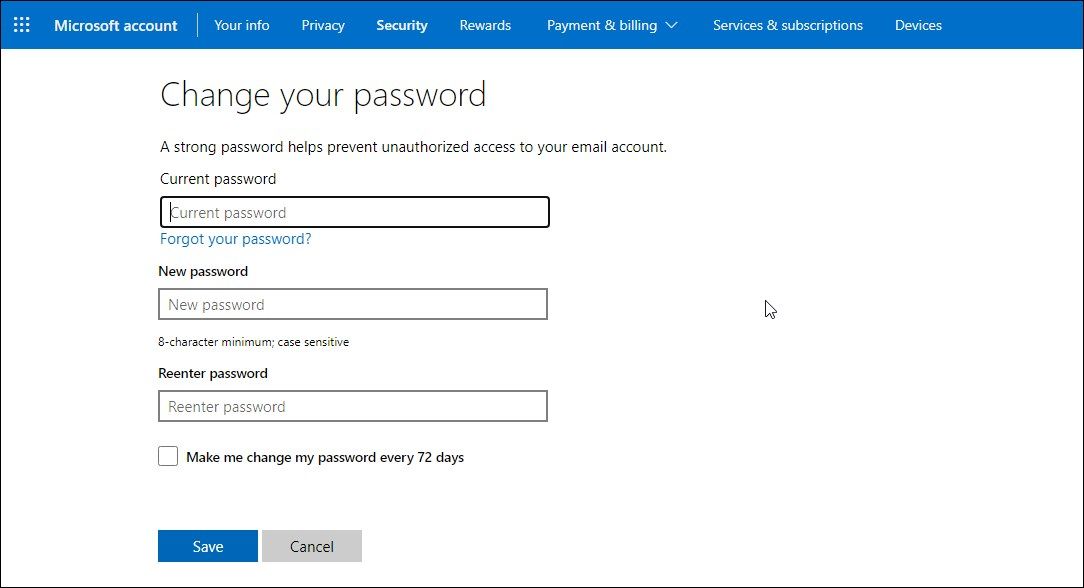Image resolution: width=1084 pixels, height=588 pixels.
Task: Open Payment & billing menu chevron
Action: click(x=672, y=25)
